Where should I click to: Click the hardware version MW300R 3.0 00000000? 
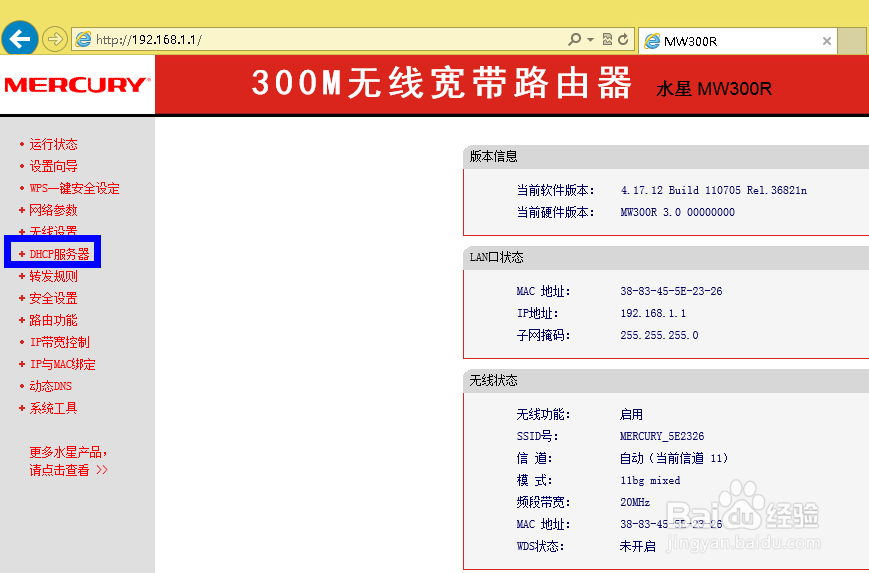click(x=677, y=212)
